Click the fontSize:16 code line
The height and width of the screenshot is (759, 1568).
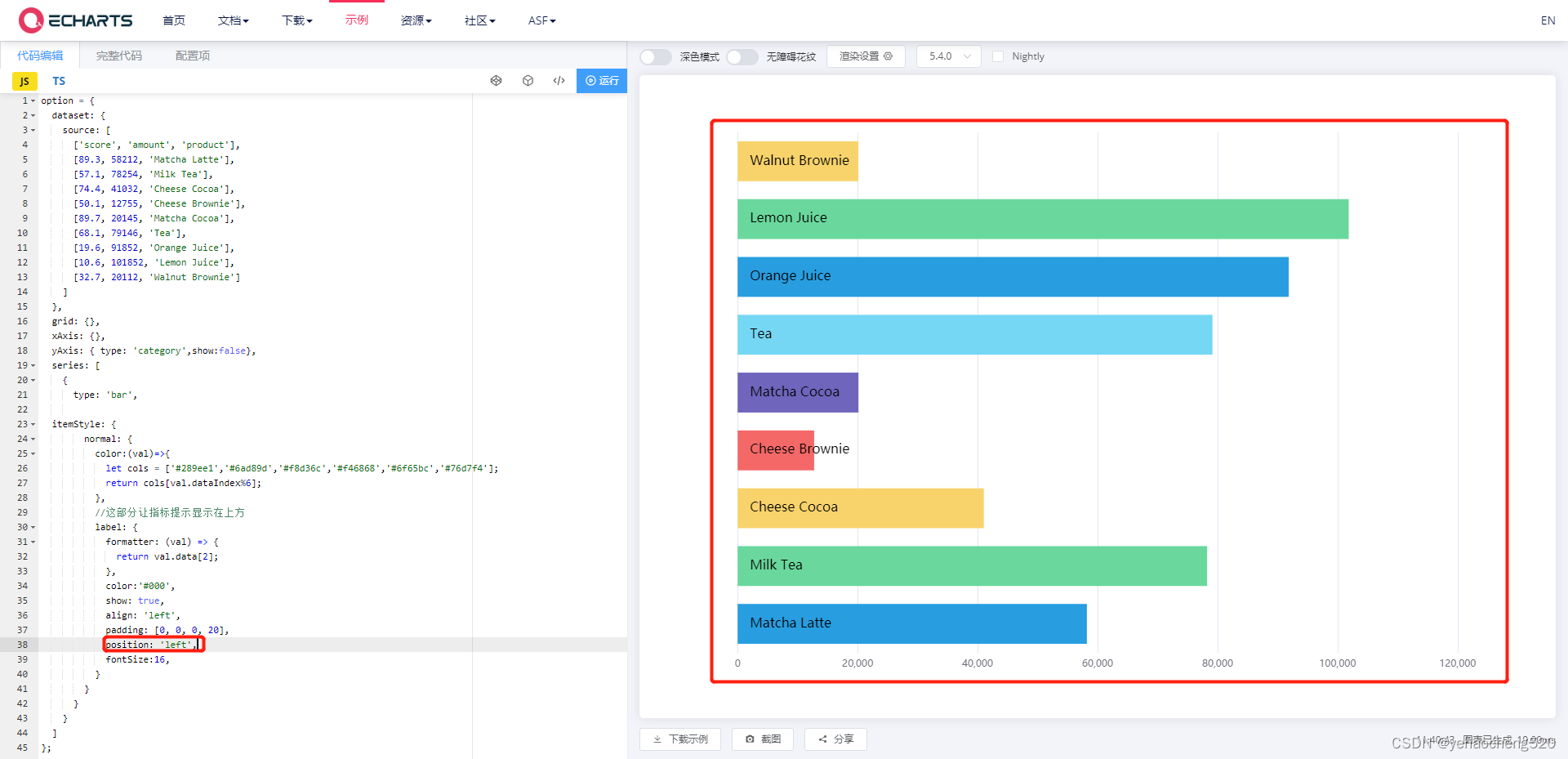pos(138,659)
